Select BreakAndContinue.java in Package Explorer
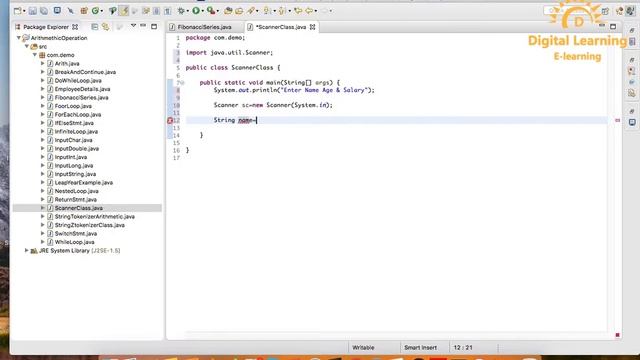Viewport: 640px width, 360px height. 85,72
